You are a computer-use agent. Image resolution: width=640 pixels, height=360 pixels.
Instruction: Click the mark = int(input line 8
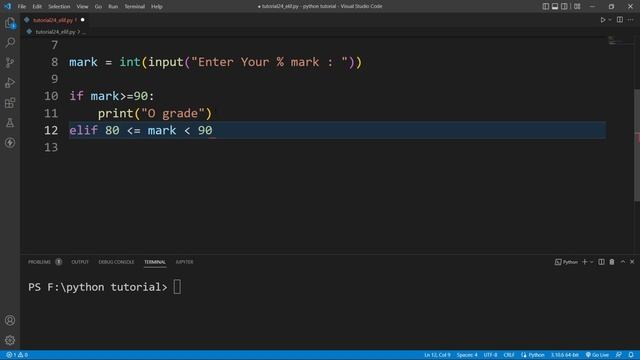tap(216, 62)
